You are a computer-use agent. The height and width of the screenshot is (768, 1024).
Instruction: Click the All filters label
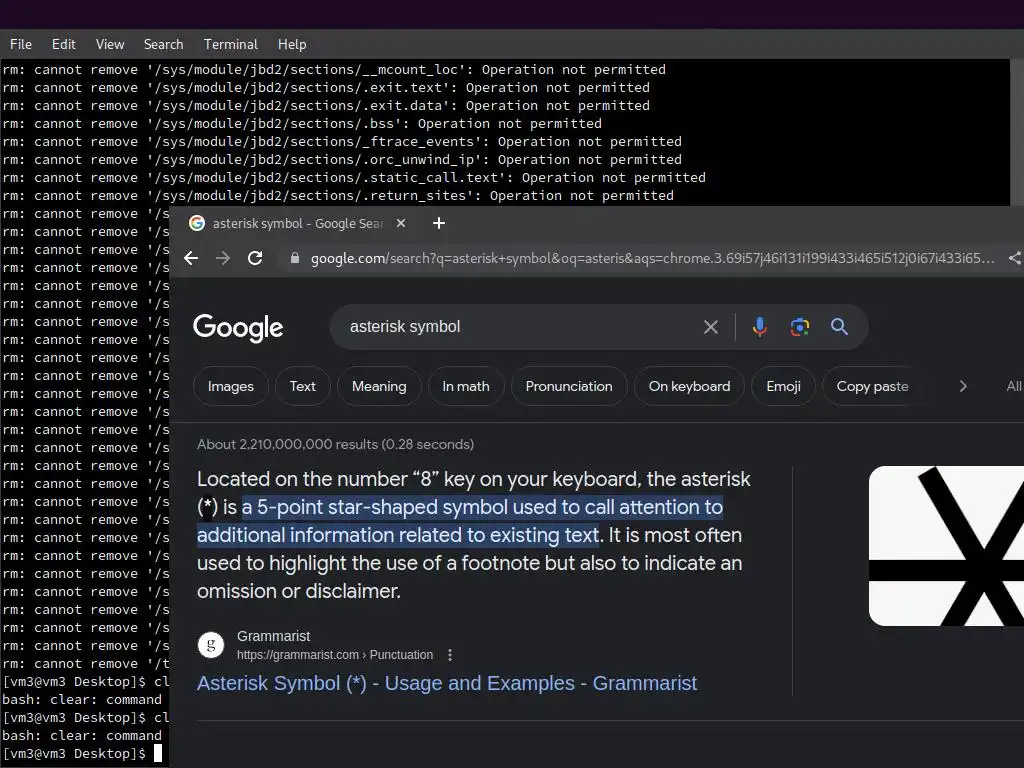coord(1014,387)
